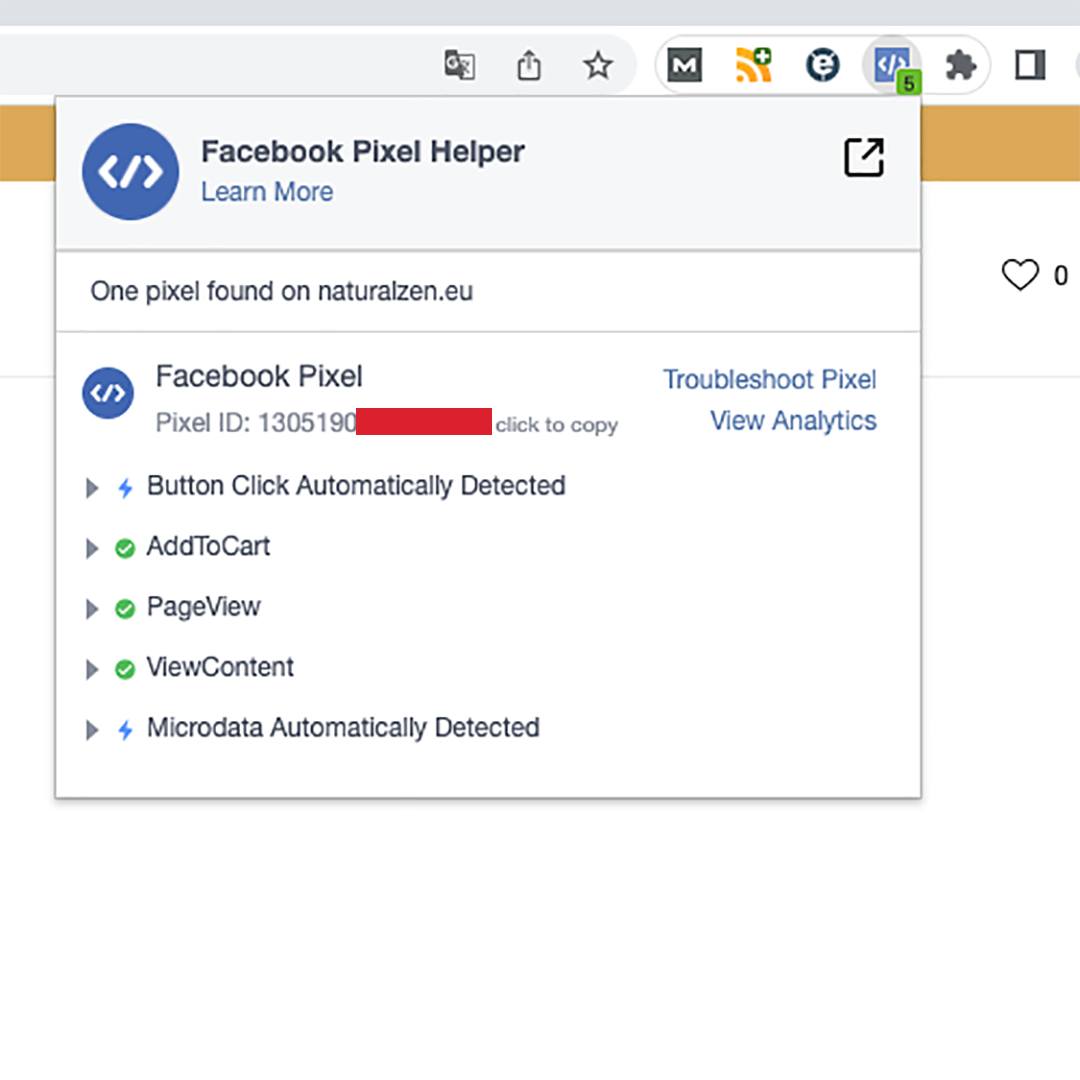Image resolution: width=1080 pixels, height=1080 pixels.
Task: Open the View Analytics link
Action: 793,420
